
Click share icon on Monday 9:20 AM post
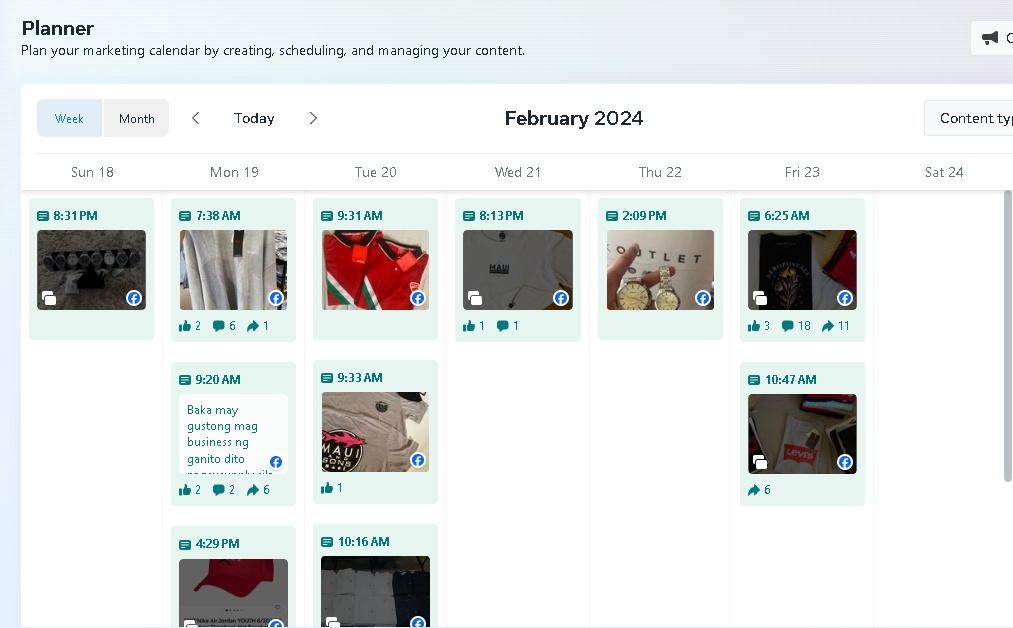[x=253, y=490]
